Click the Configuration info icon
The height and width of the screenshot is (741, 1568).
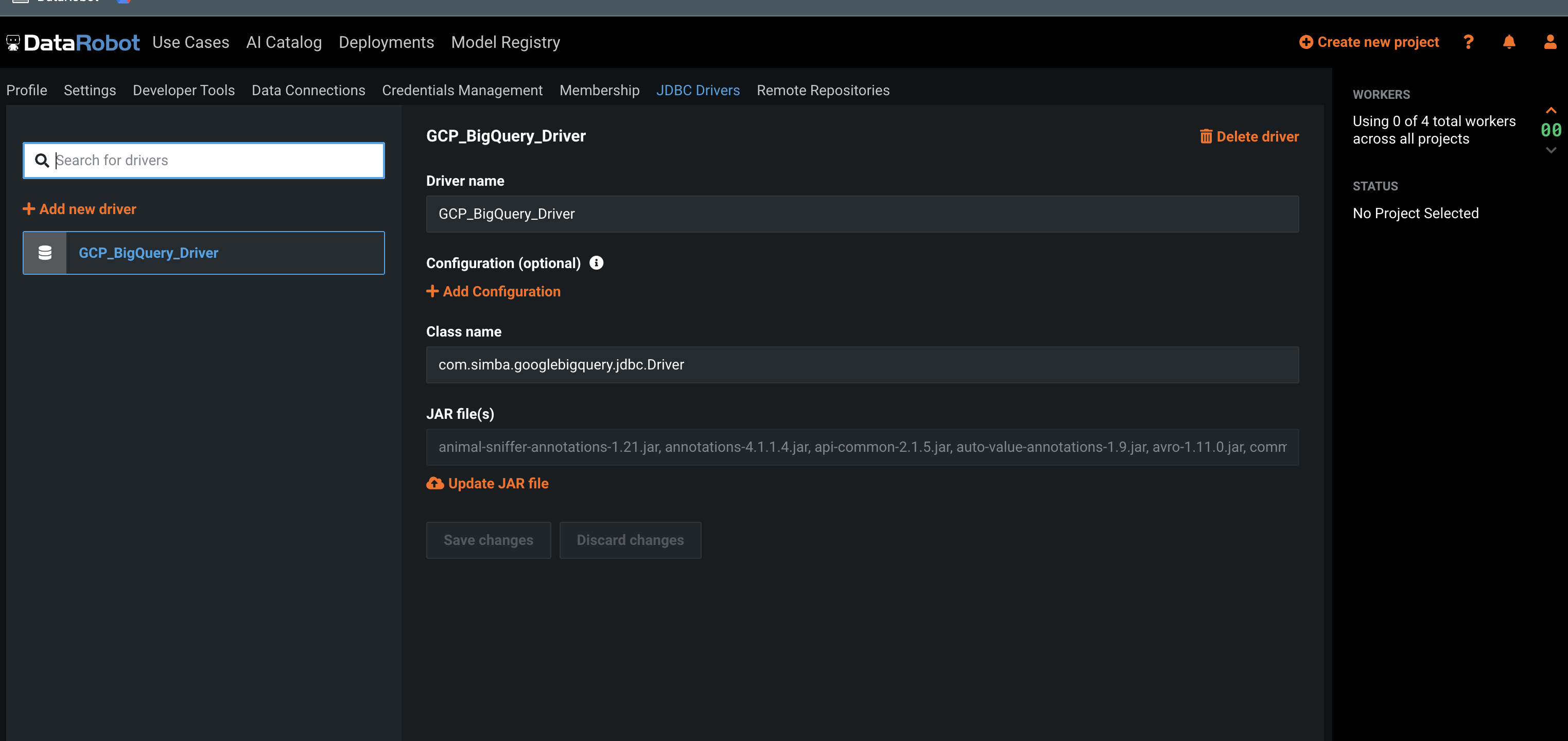pyautogui.click(x=597, y=263)
